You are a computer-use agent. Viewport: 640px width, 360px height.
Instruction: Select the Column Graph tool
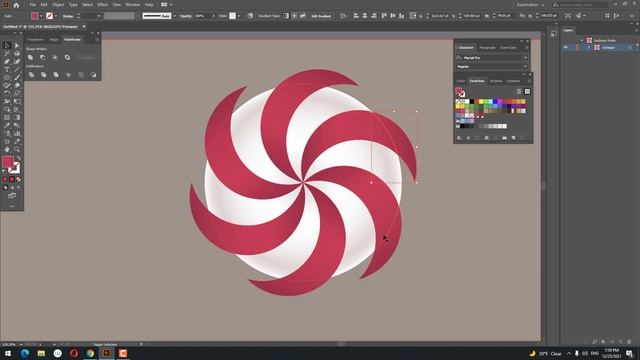(x=17, y=133)
